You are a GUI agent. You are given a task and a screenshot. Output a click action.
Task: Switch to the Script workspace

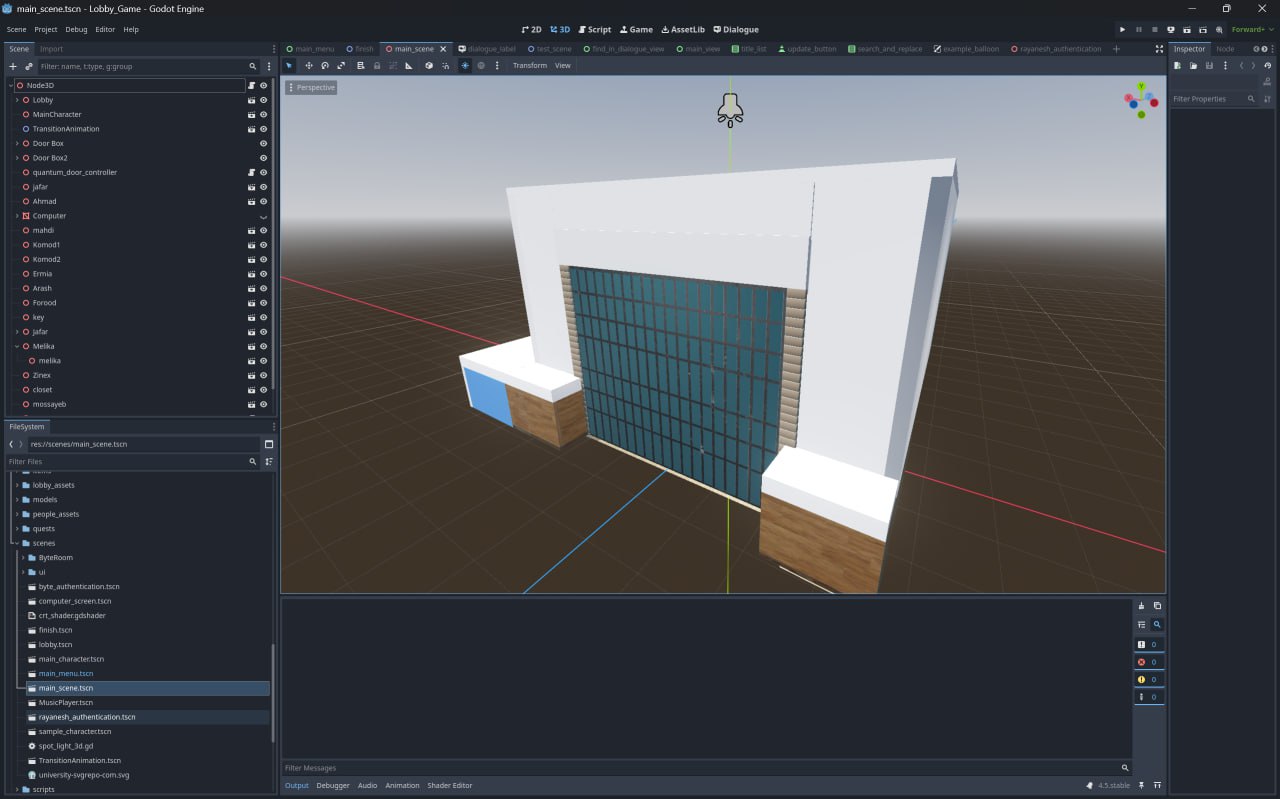pyautogui.click(x=594, y=30)
